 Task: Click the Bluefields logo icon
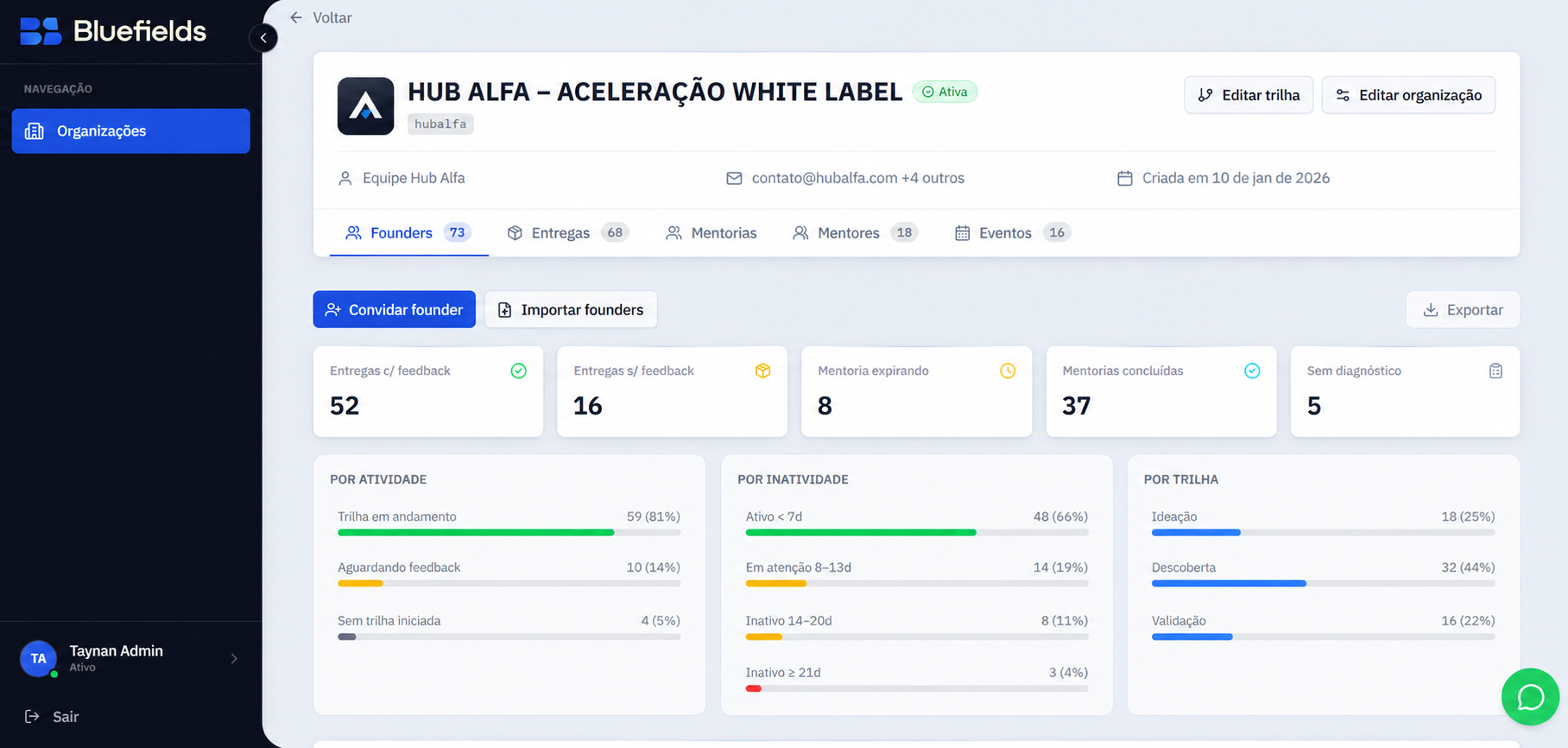pyautogui.click(x=41, y=31)
